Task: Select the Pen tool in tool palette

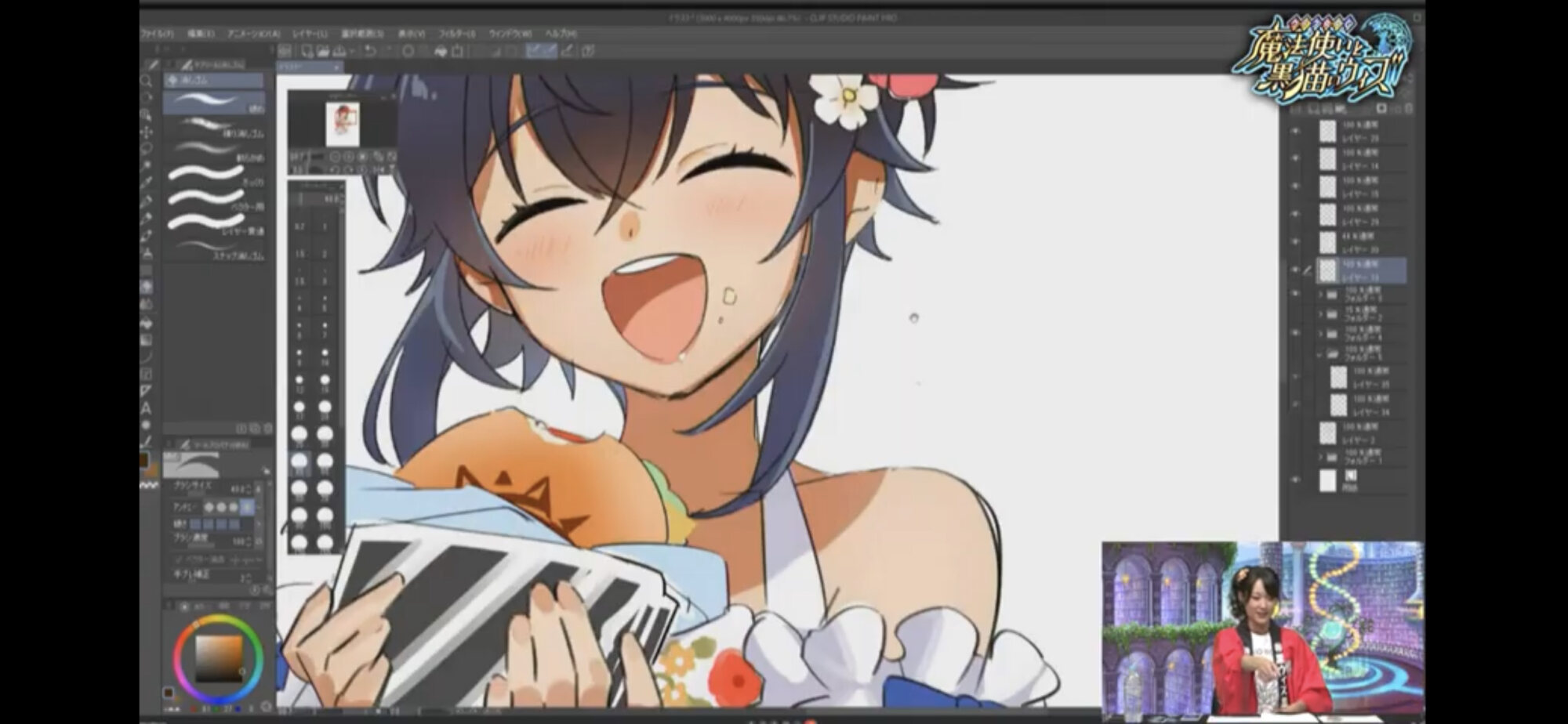Action: tap(147, 201)
